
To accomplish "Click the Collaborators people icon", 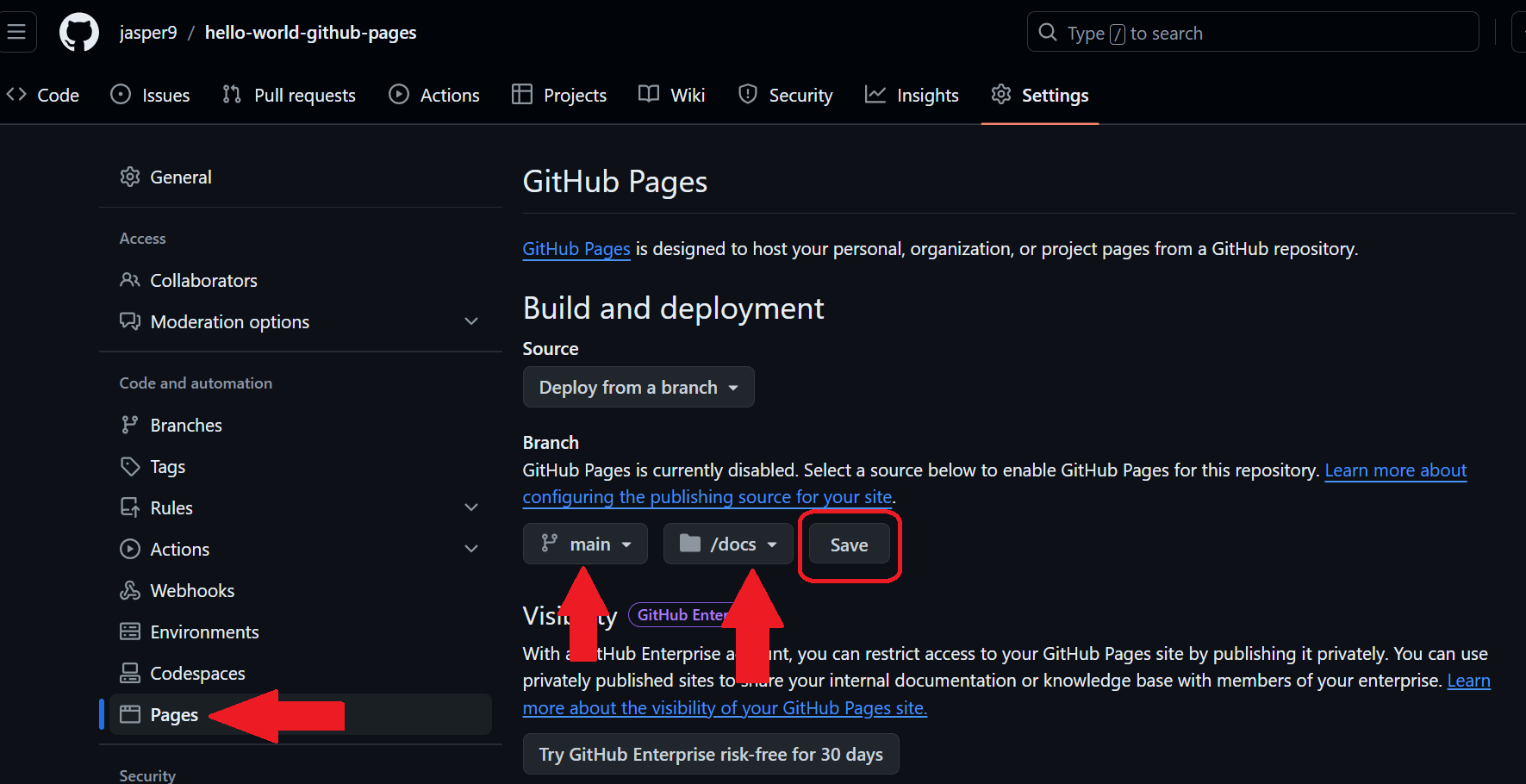I will (130, 280).
